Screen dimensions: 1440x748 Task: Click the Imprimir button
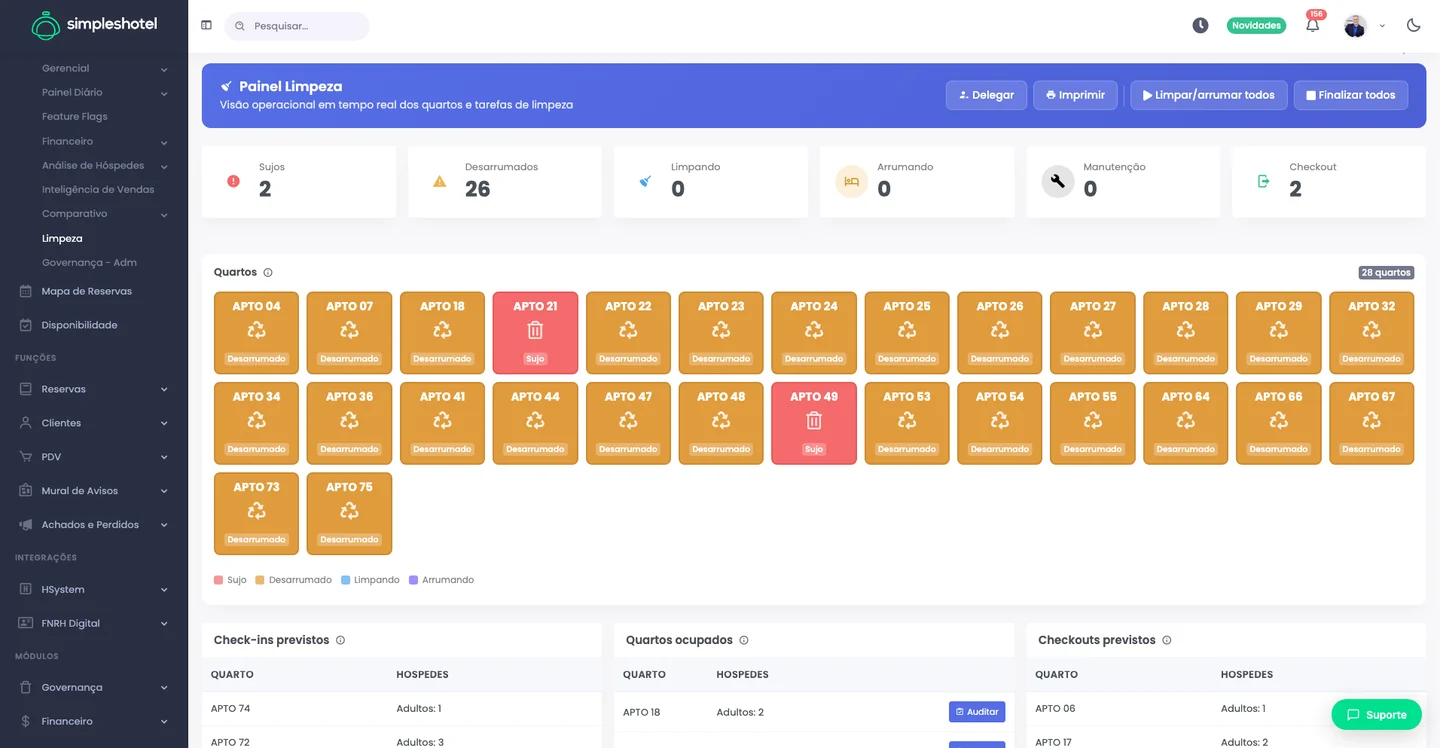[1075, 95]
